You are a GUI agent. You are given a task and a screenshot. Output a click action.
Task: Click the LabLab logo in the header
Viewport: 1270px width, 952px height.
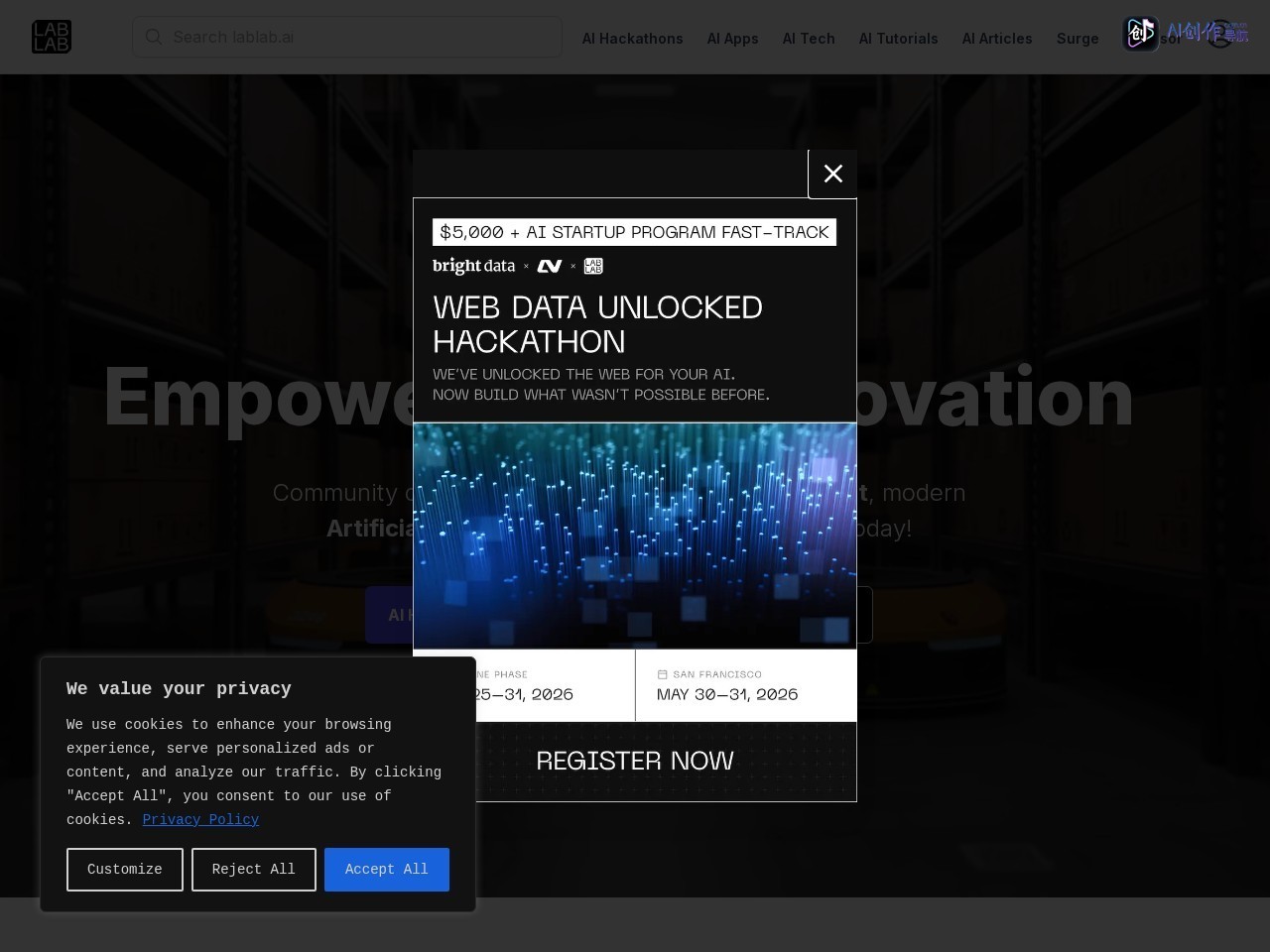pyautogui.click(x=52, y=37)
